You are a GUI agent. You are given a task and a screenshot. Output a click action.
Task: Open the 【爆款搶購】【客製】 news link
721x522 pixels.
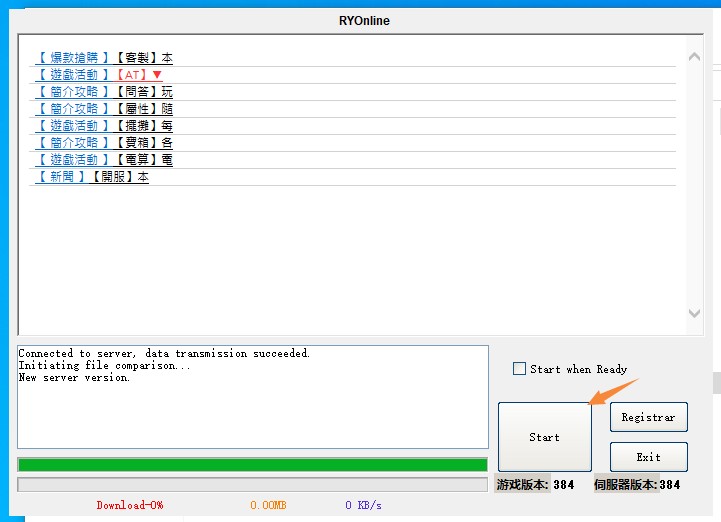pyautogui.click(x=104, y=58)
